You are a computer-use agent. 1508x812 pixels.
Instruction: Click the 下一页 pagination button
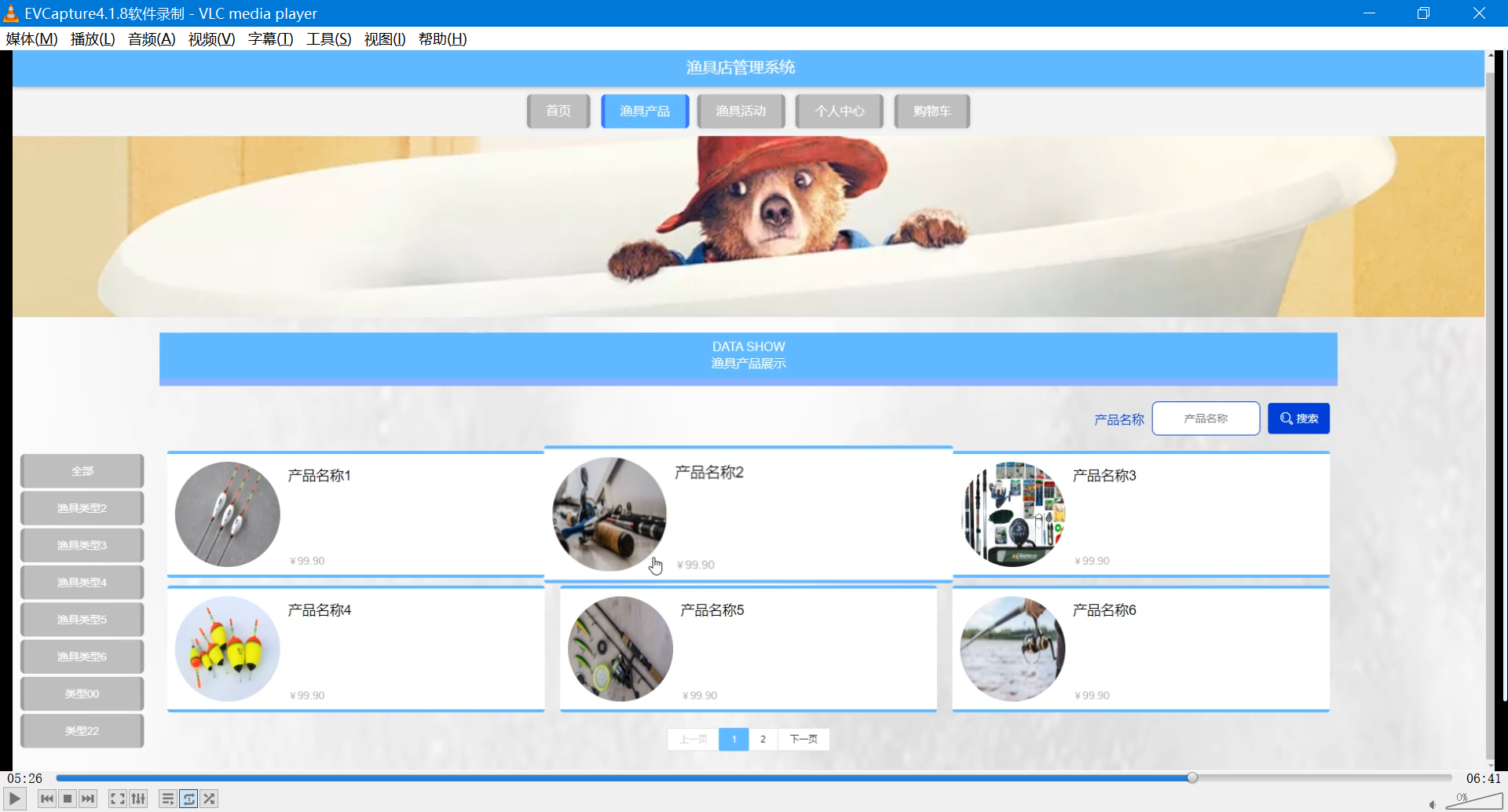[x=803, y=739]
